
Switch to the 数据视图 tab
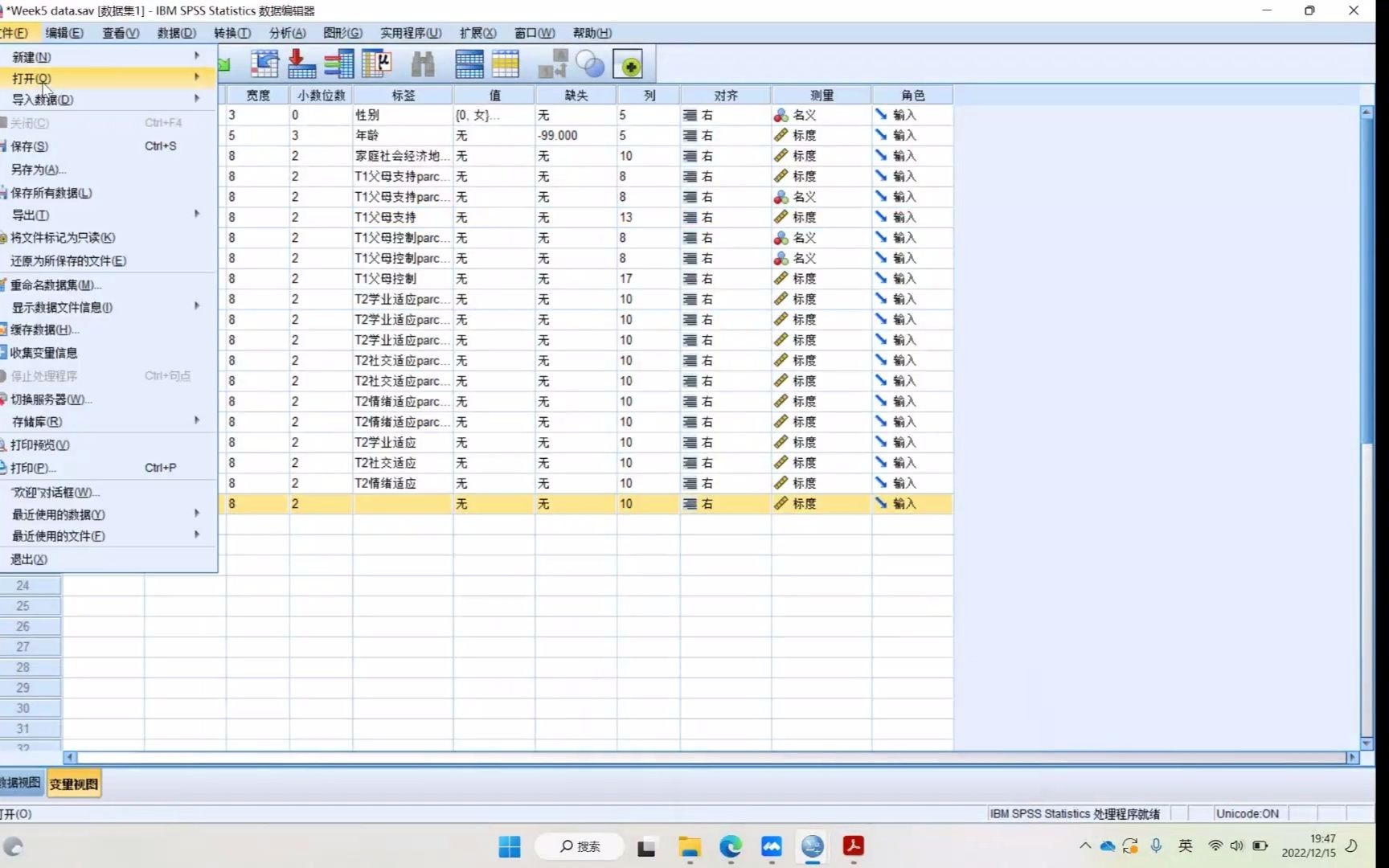(x=22, y=783)
